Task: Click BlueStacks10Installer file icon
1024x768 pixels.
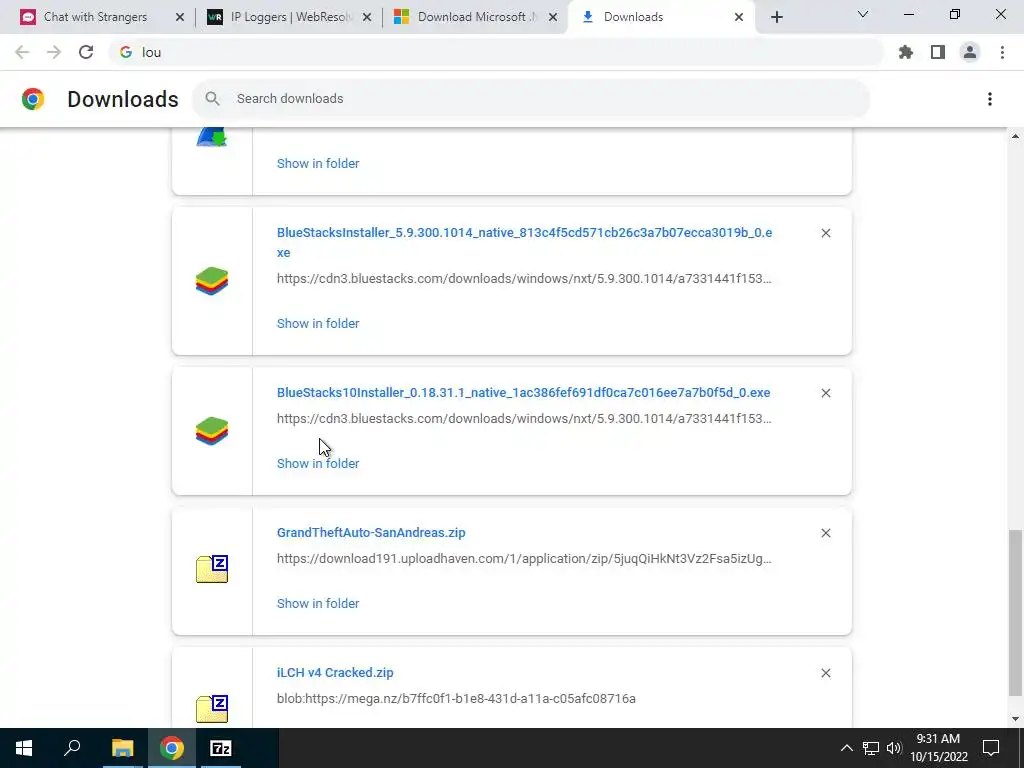Action: [212, 431]
